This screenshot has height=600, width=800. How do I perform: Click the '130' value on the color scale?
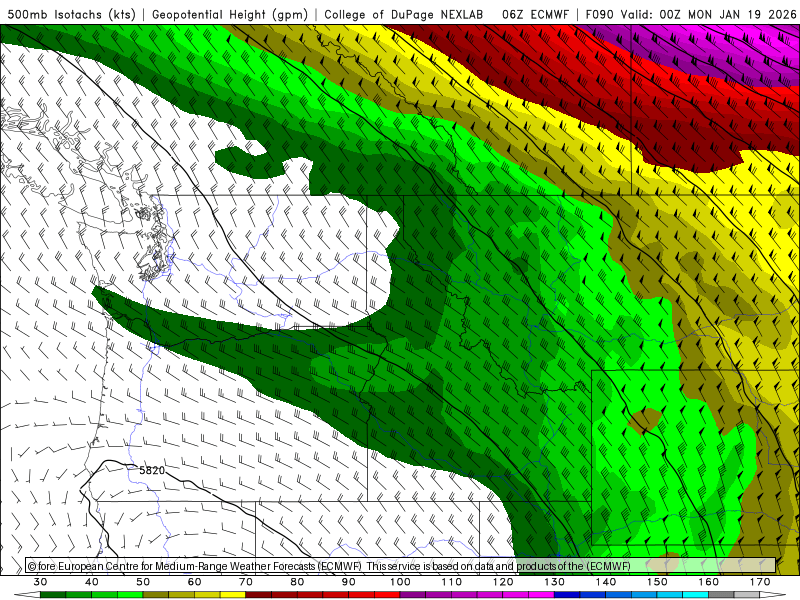554,582
